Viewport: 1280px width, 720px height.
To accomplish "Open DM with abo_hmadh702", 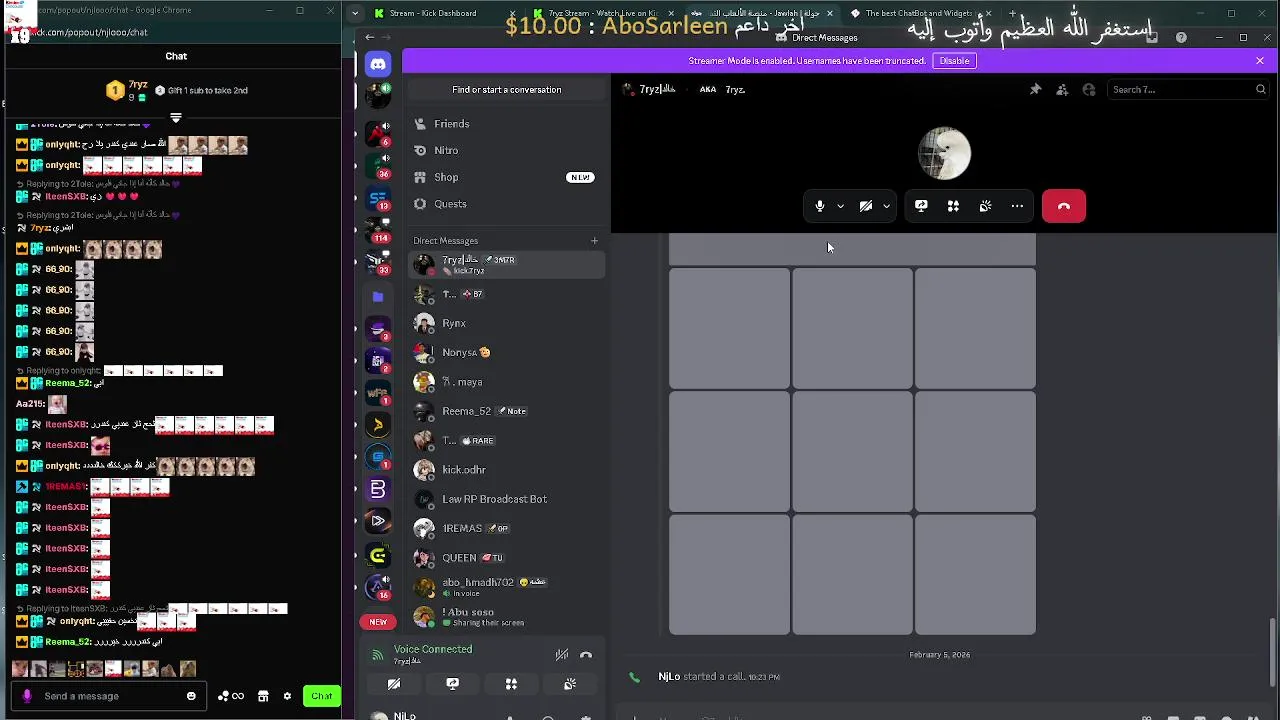I will (x=506, y=587).
